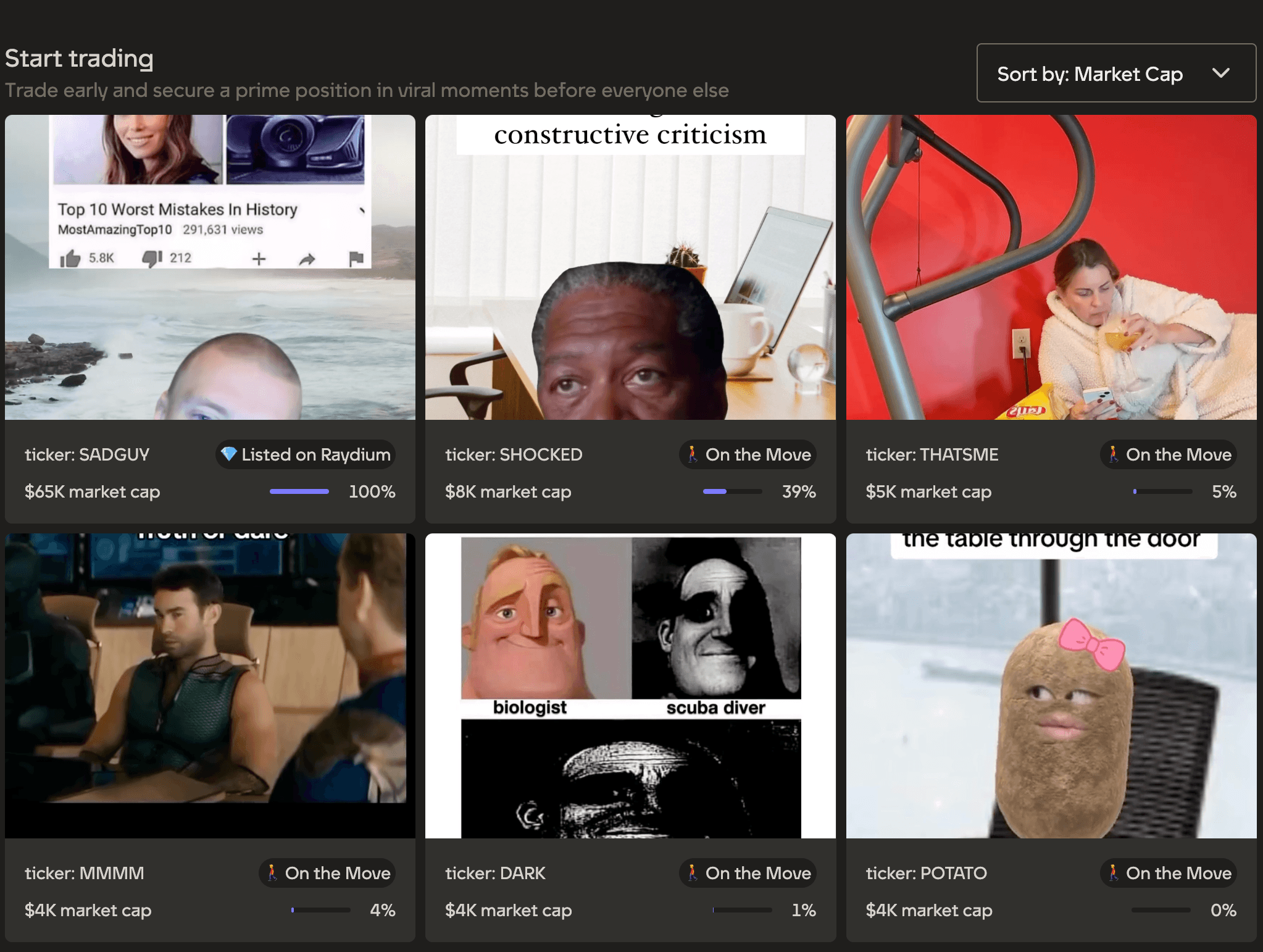Click $4K market cap on DARK card
1263x952 pixels.
click(508, 911)
